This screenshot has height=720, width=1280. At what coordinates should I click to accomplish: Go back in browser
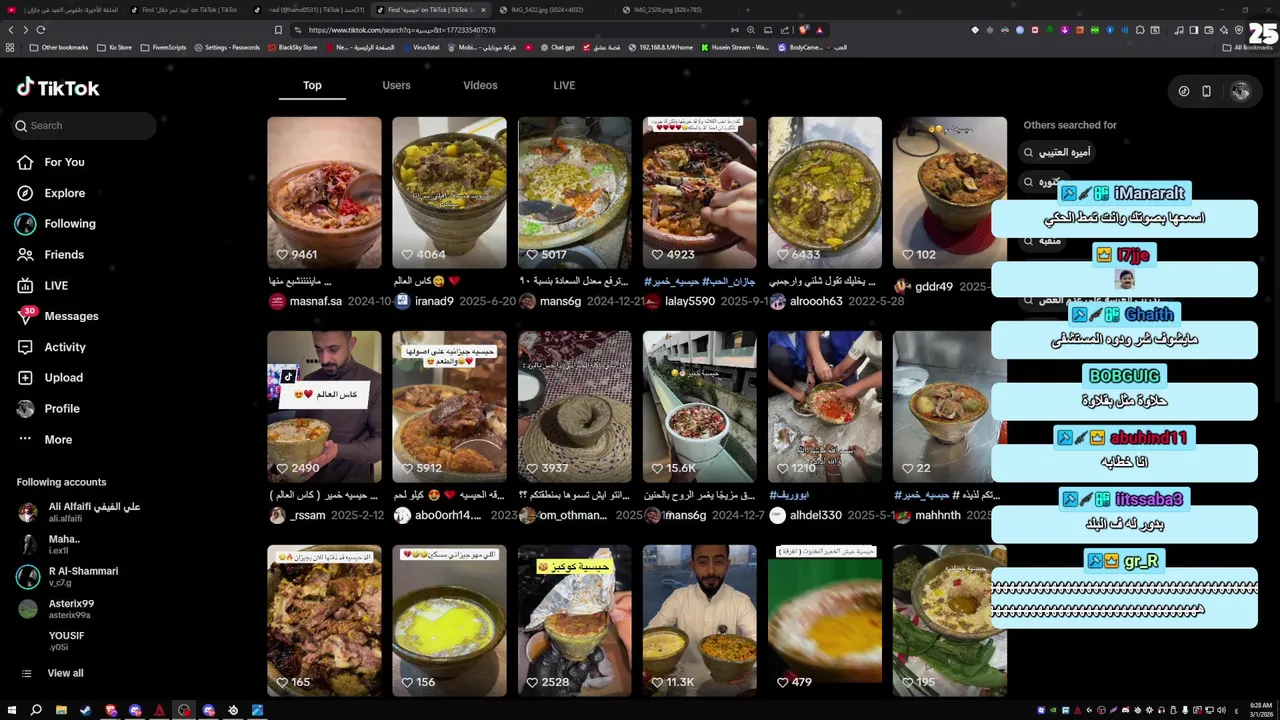coord(11,30)
